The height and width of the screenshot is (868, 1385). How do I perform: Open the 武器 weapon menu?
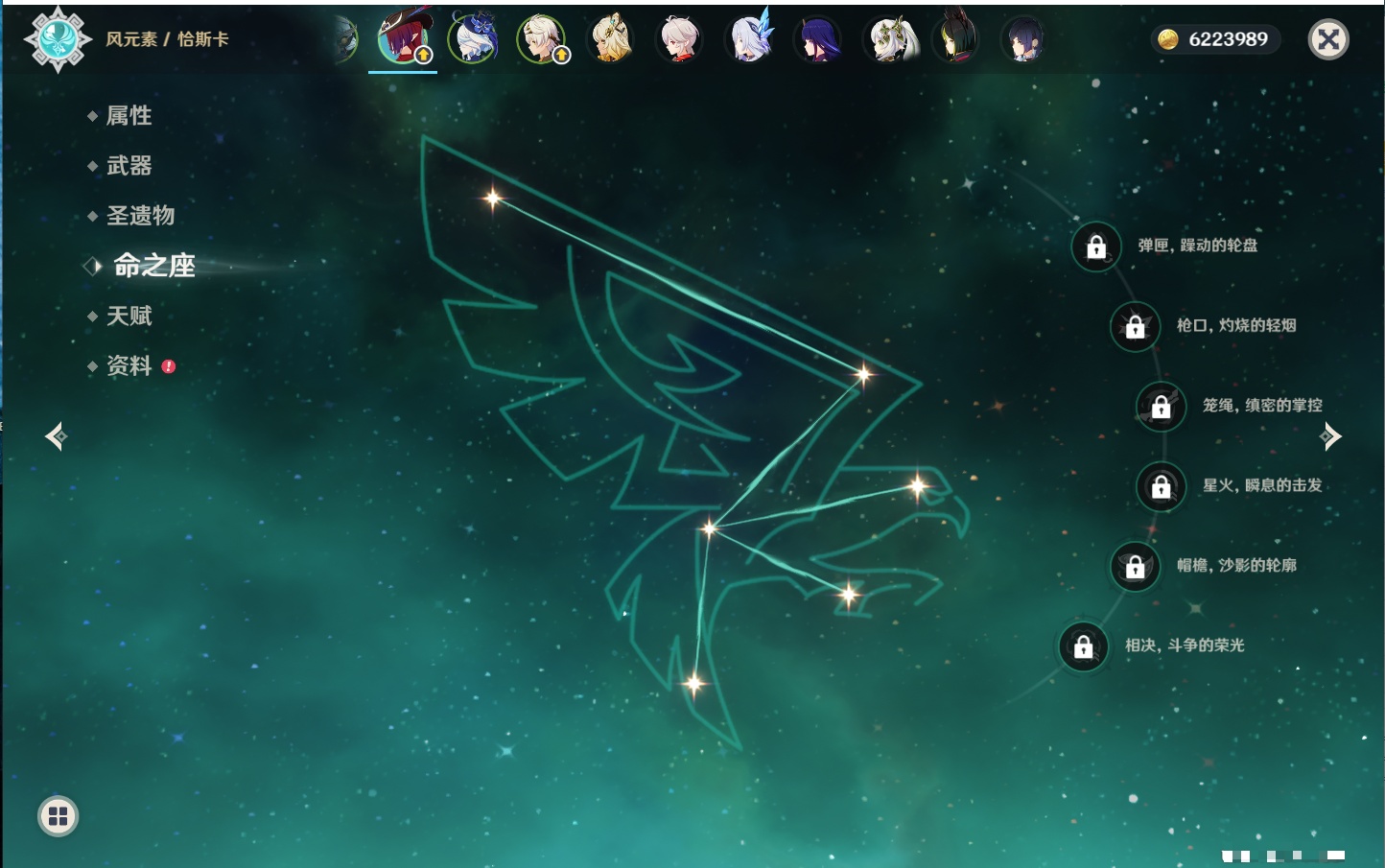pos(129,166)
